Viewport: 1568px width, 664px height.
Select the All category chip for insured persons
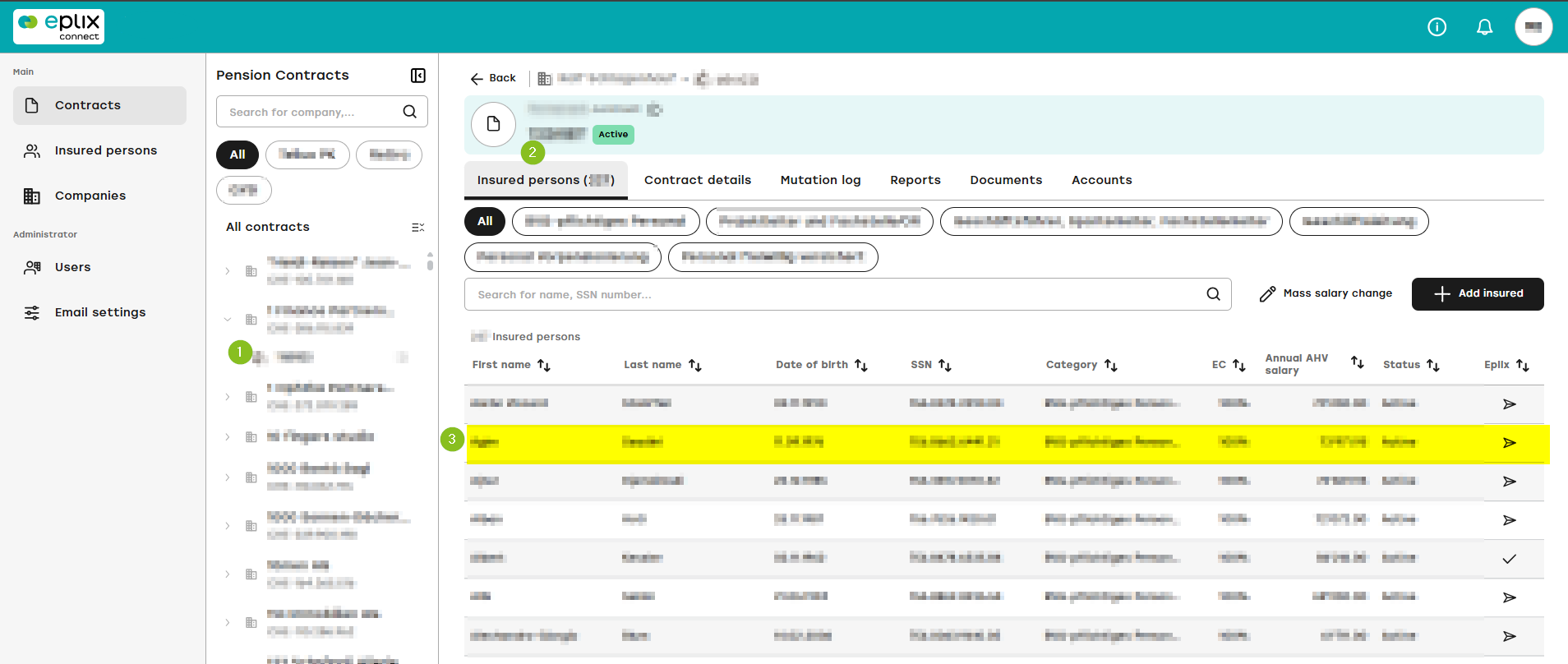[x=485, y=221]
